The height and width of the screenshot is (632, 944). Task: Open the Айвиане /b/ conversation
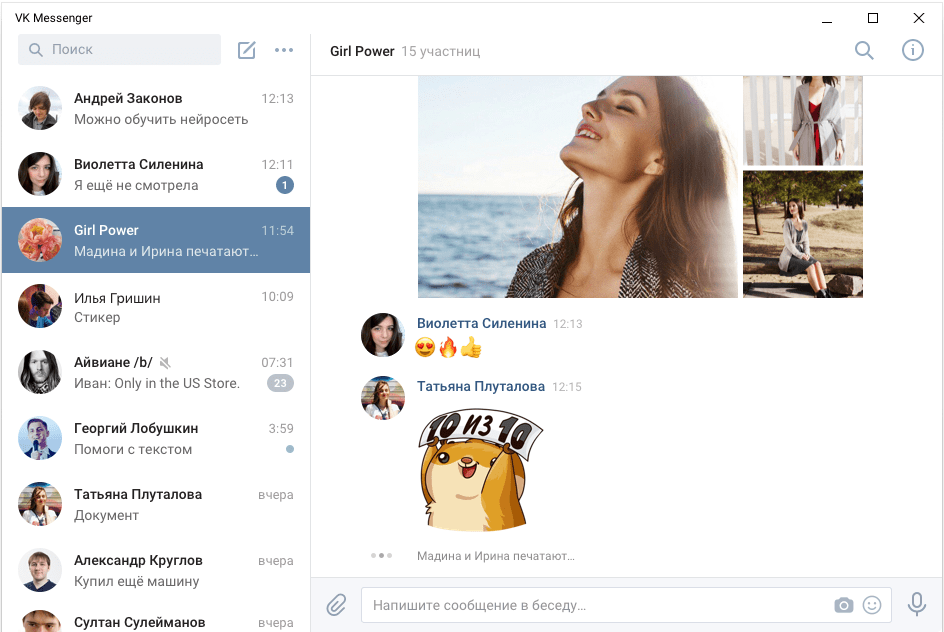click(x=156, y=372)
